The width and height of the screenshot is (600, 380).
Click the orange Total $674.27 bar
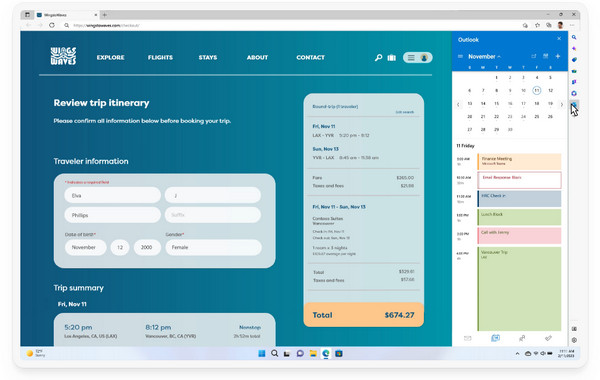click(x=364, y=315)
